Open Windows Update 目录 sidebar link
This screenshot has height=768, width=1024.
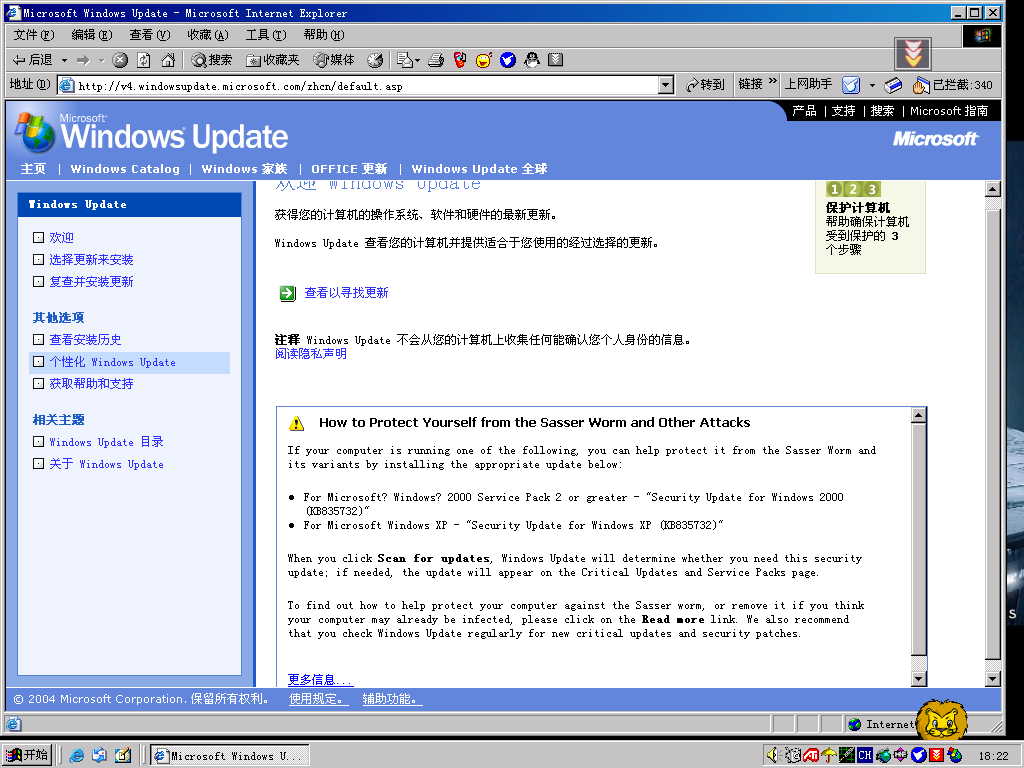pyautogui.click(x=106, y=442)
